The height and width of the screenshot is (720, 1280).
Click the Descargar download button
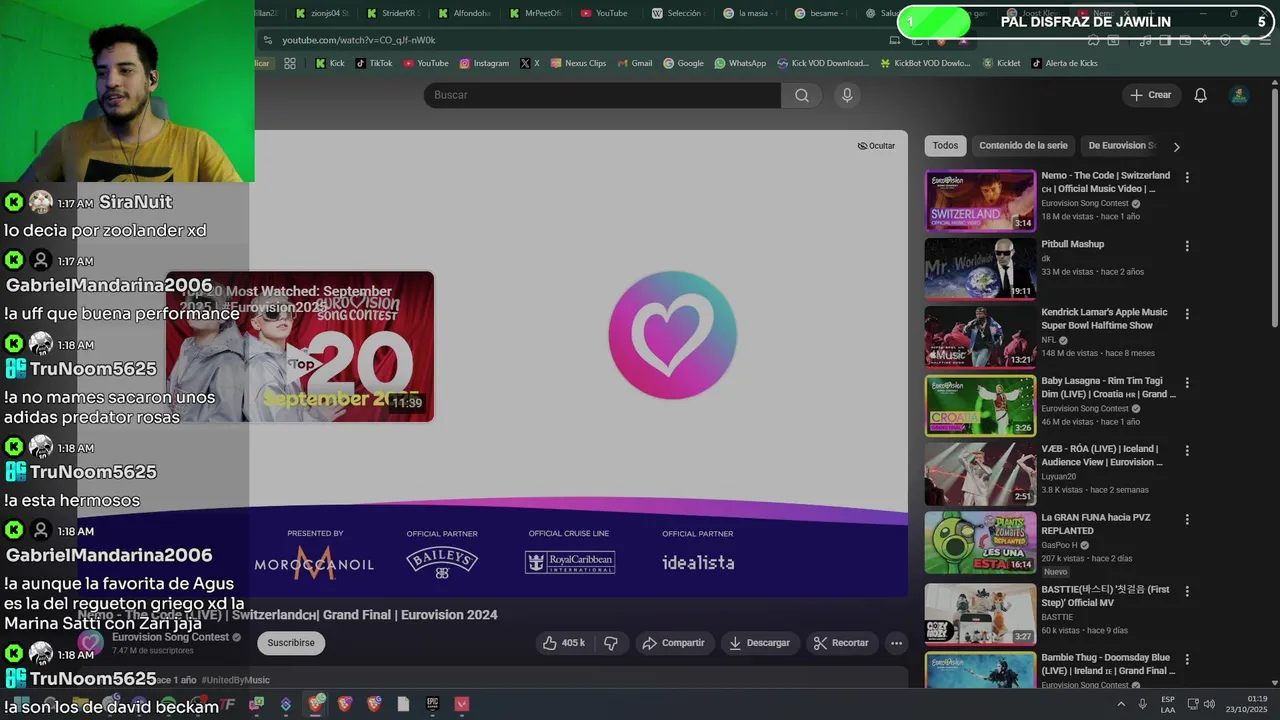coord(760,643)
